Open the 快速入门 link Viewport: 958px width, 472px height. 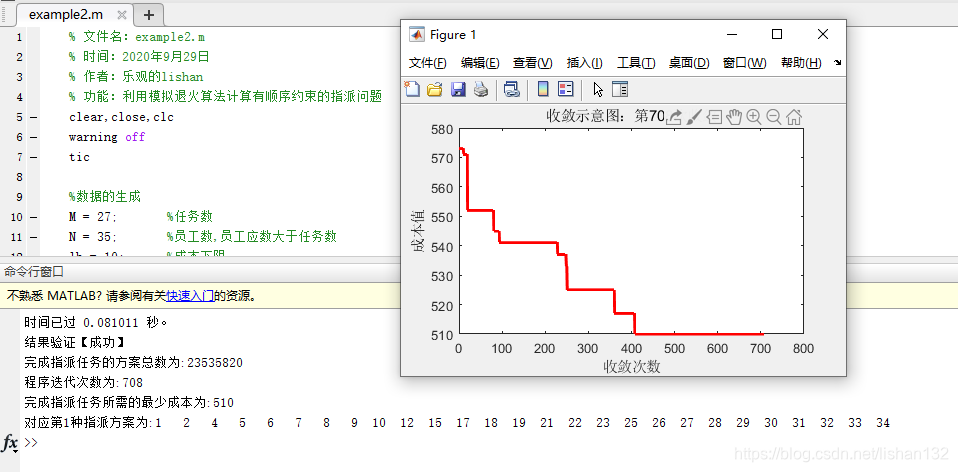(x=190, y=296)
